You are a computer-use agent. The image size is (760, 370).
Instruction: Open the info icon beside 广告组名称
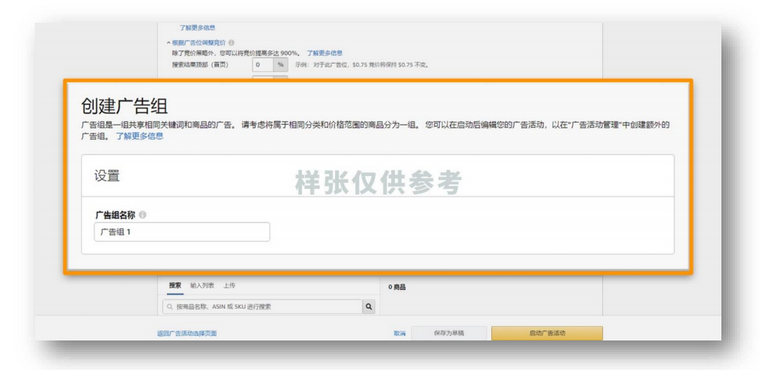coord(142,215)
